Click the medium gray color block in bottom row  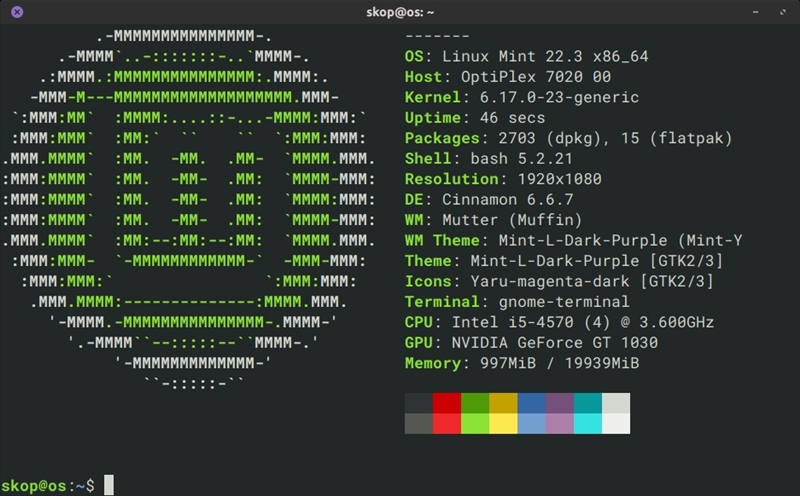tap(419, 424)
